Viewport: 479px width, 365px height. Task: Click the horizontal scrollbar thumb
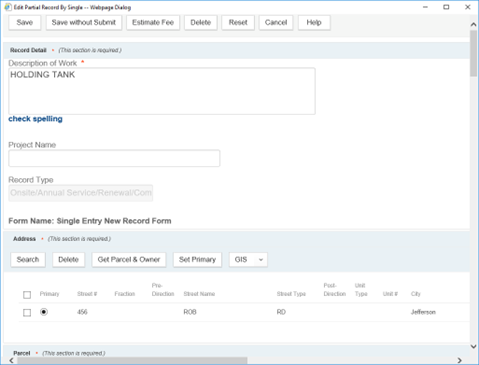pos(132,361)
